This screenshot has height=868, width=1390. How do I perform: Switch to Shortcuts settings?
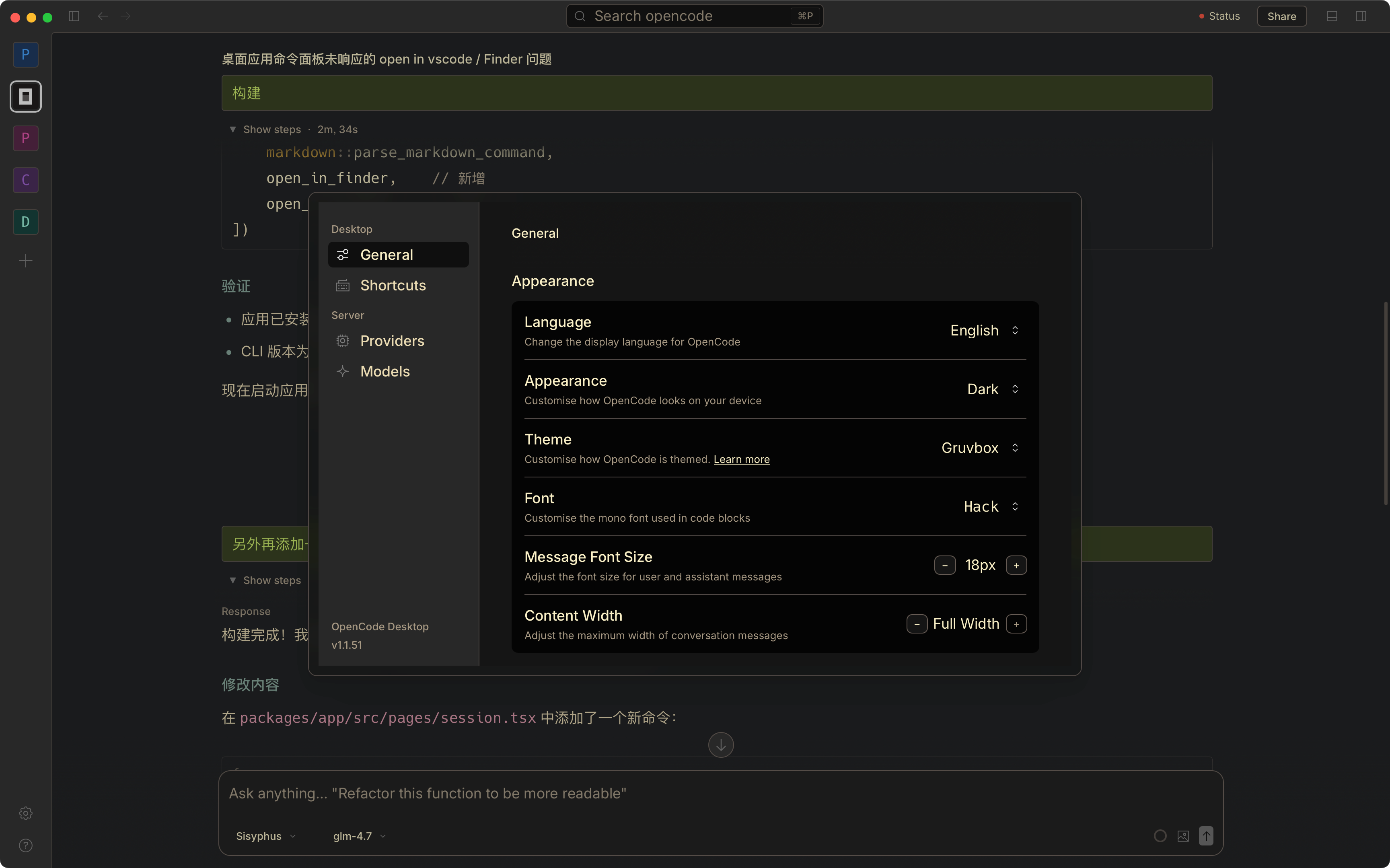tap(398, 285)
